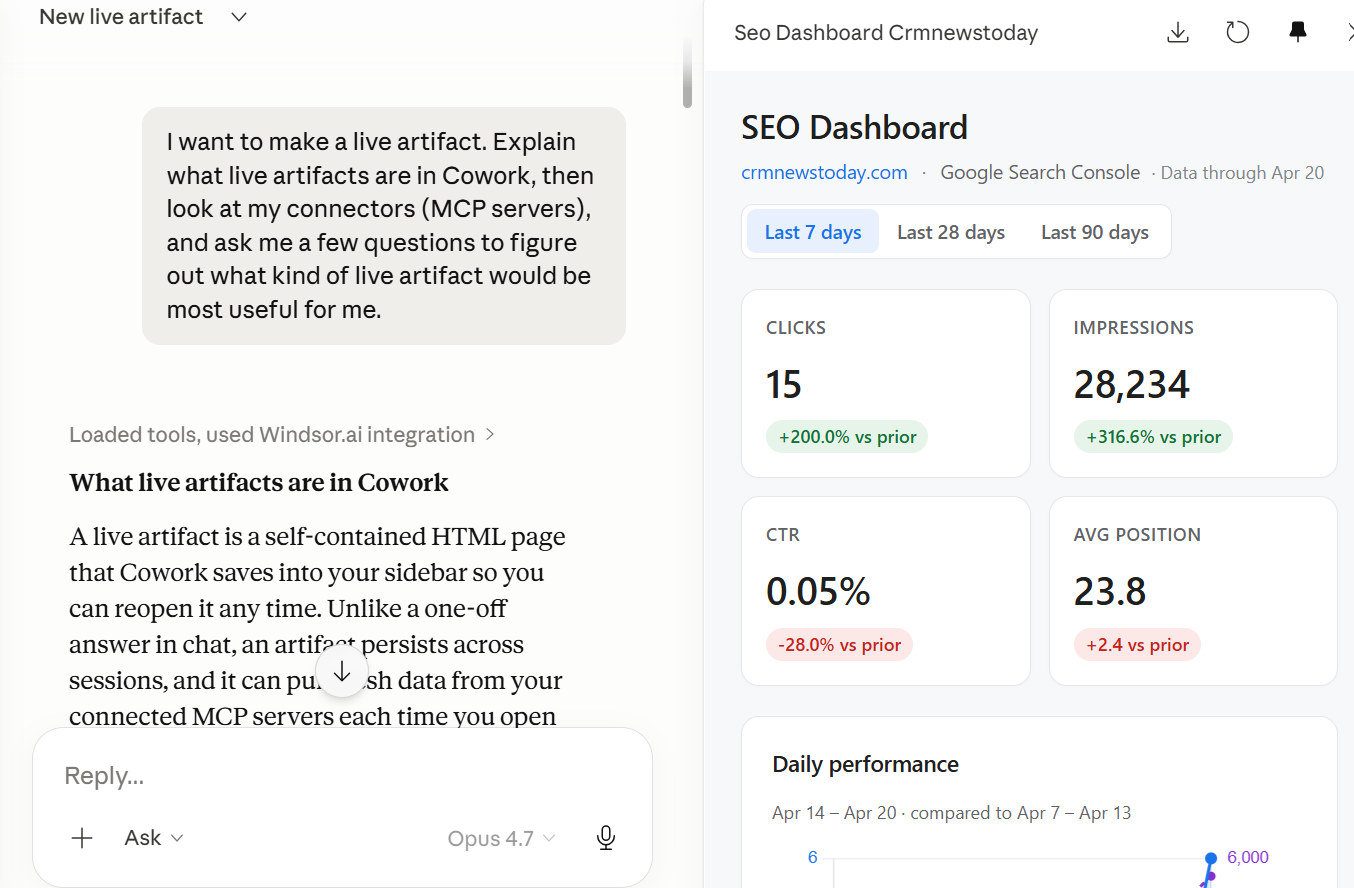The width and height of the screenshot is (1354, 888).
Task: Open the Windsor.ai integration tool details
Action: pos(283,434)
